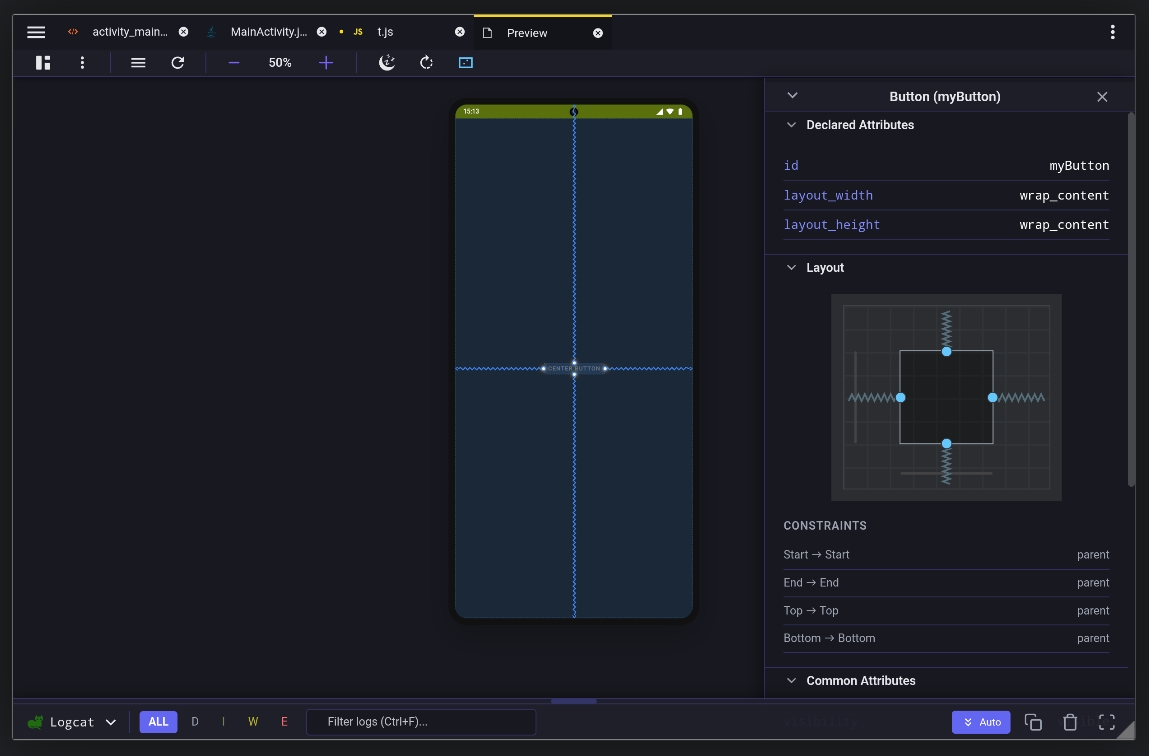The height and width of the screenshot is (756, 1149).
Task: Refresh the layout preview
Action: pyautogui.click(x=177, y=63)
